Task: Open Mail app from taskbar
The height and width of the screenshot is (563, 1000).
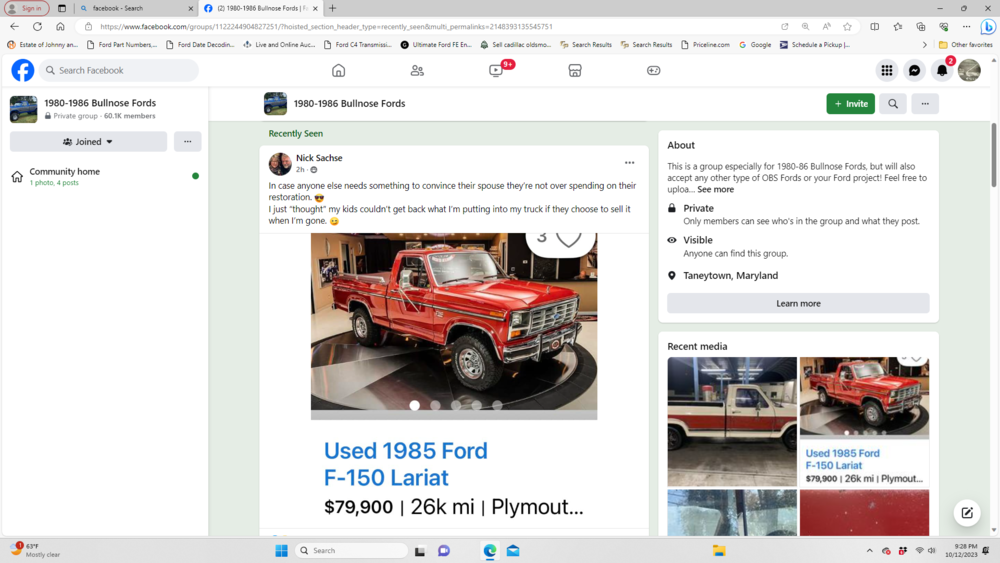Action: coord(513,550)
